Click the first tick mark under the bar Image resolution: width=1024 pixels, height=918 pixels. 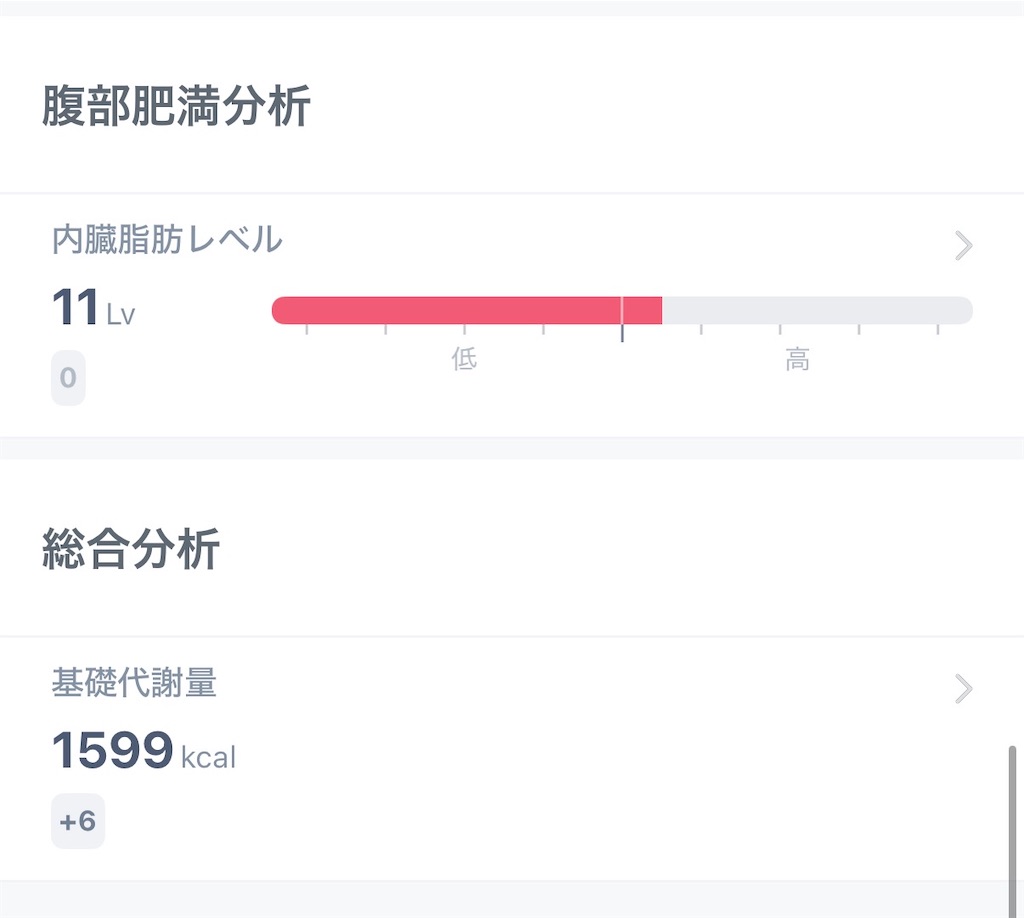click(307, 329)
